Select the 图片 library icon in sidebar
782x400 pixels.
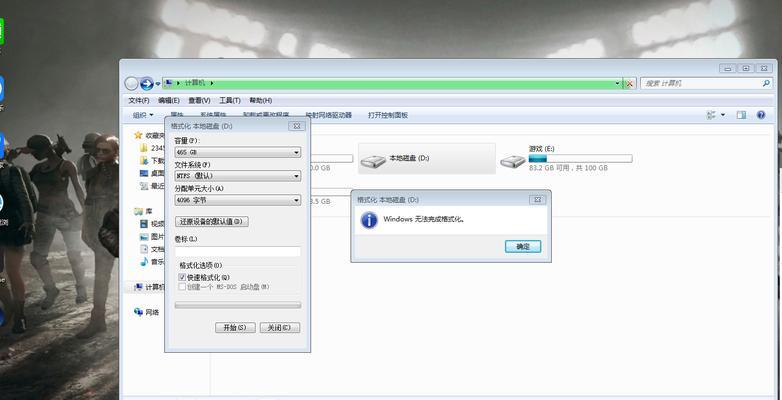click(144, 236)
